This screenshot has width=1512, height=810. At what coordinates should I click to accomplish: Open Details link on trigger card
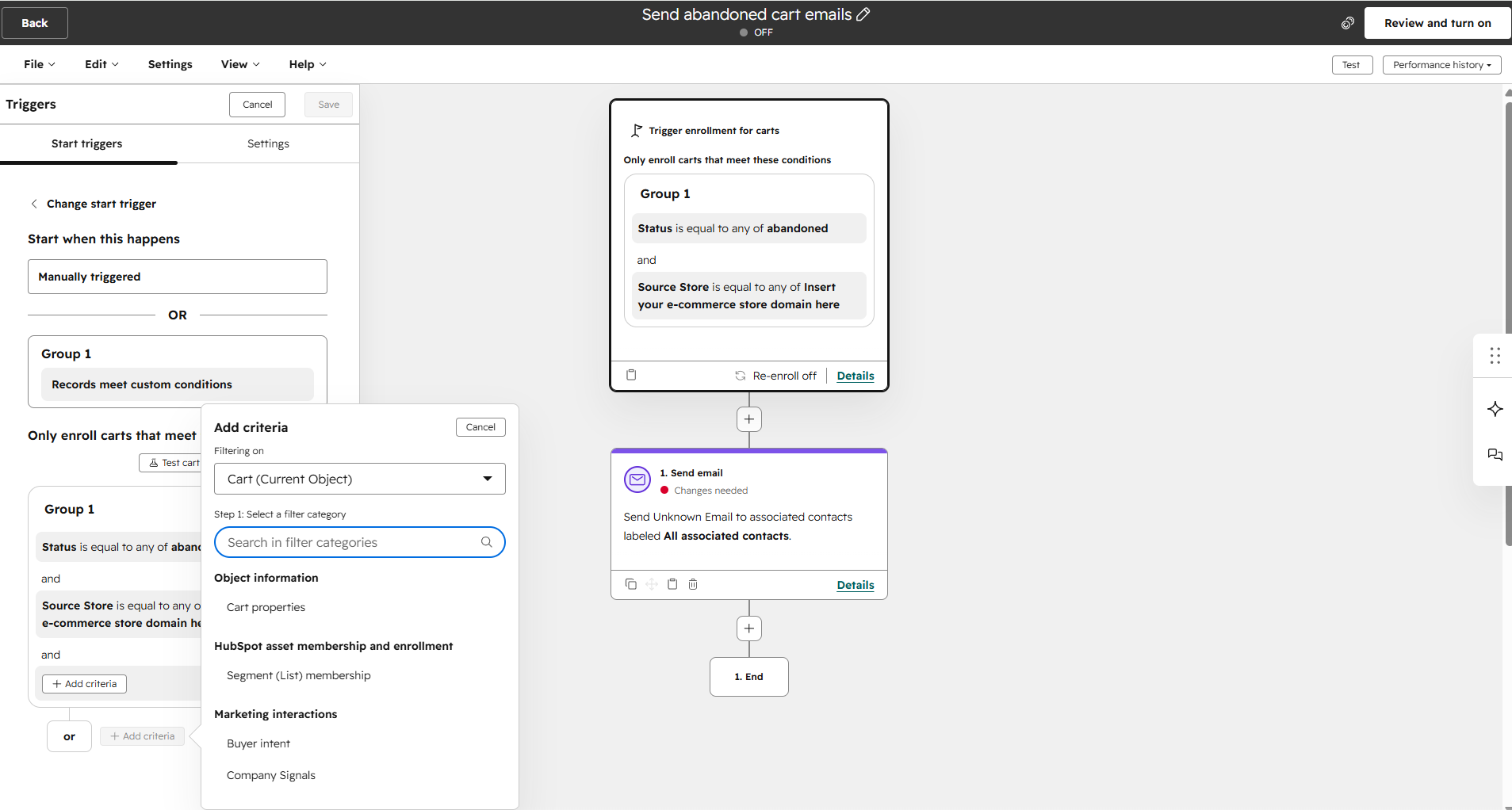point(856,376)
